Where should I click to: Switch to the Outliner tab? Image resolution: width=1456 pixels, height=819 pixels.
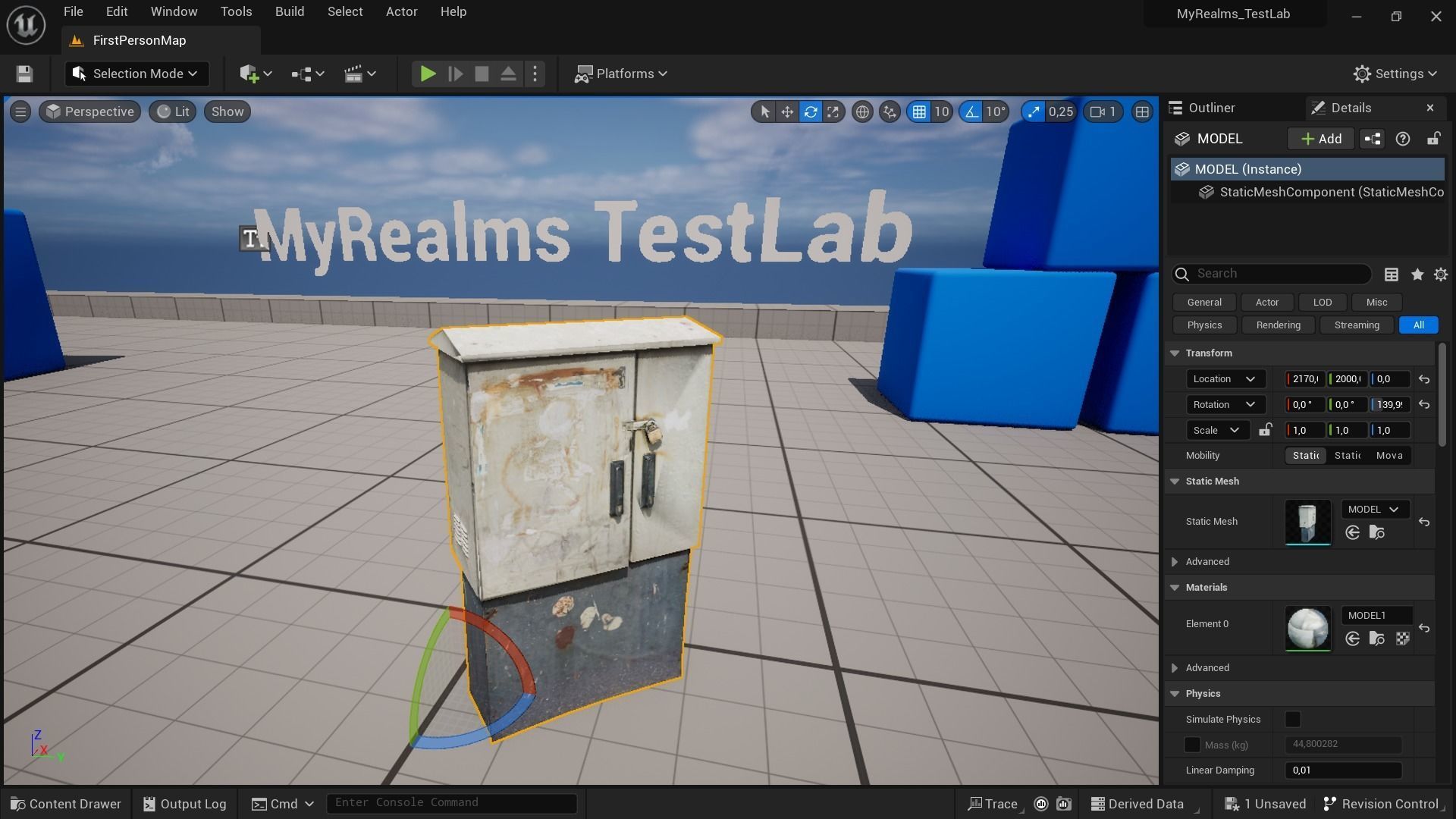tap(1210, 108)
